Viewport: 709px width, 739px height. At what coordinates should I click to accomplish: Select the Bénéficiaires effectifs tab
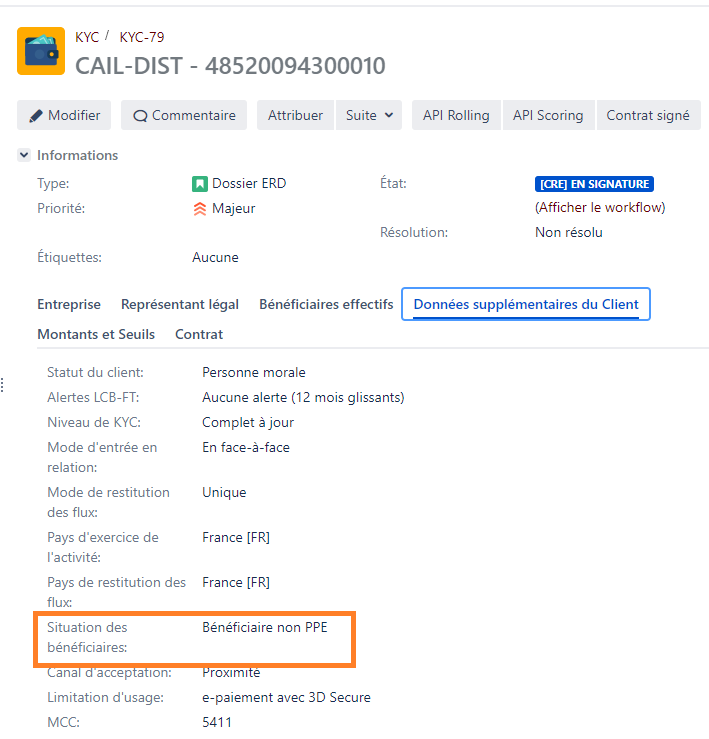[x=326, y=305]
